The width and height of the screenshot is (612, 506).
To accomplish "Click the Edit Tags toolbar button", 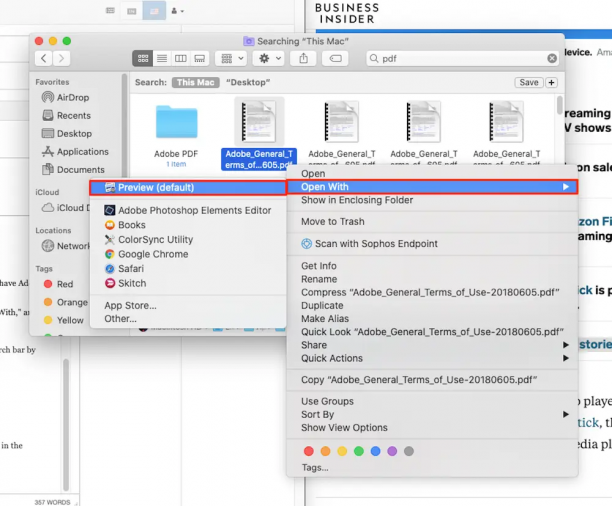I will [335, 59].
